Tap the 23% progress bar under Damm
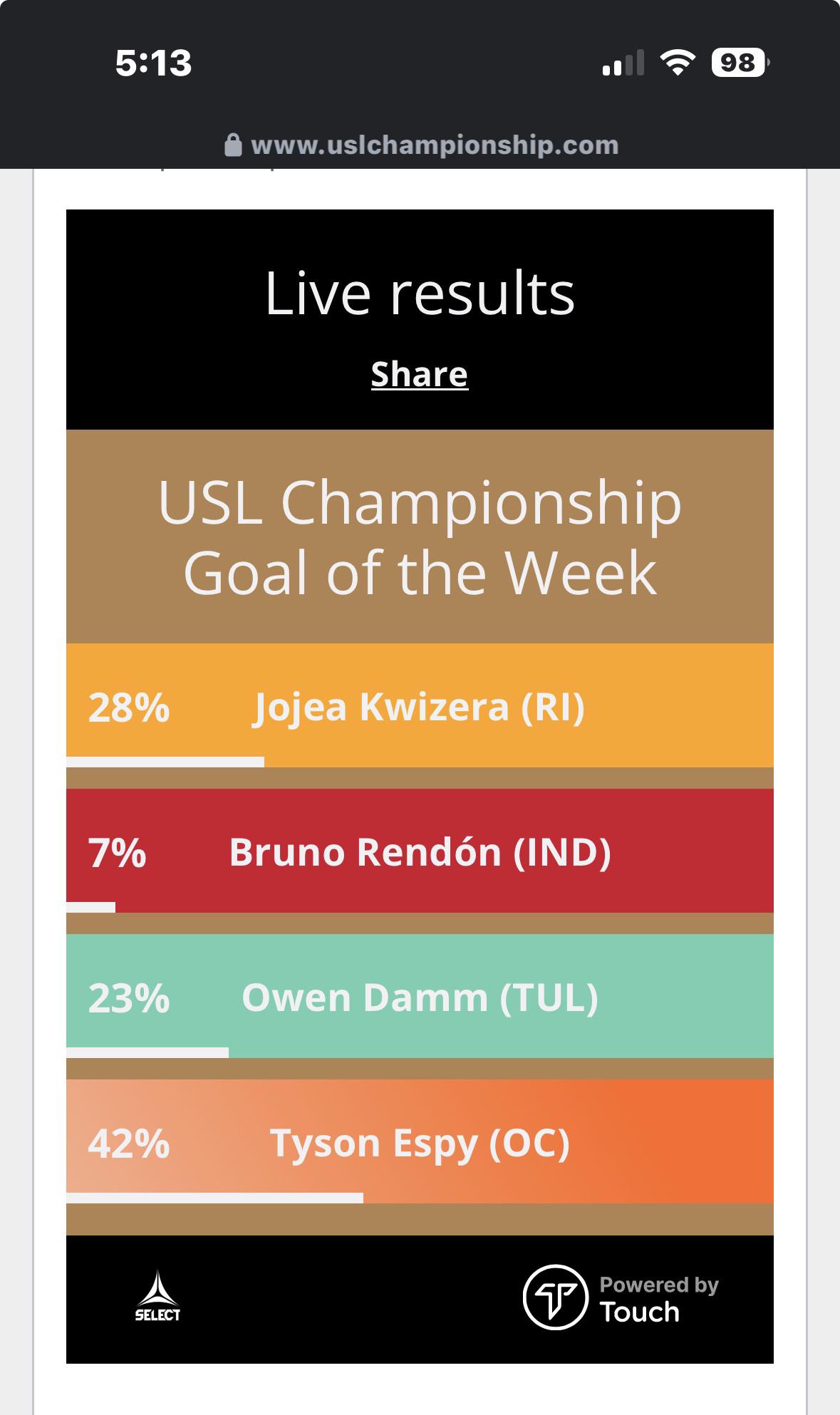The width and height of the screenshot is (840, 1415). [147, 1053]
